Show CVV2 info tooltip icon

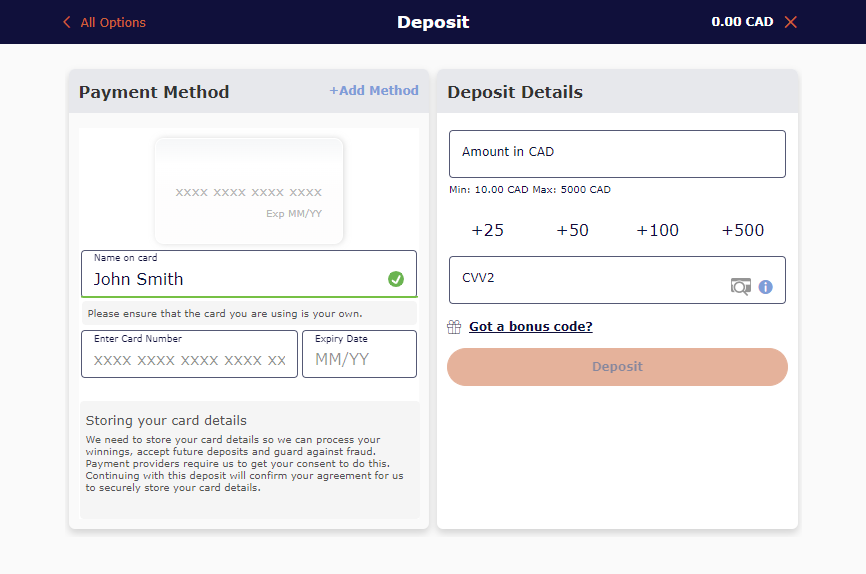point(765,287)
